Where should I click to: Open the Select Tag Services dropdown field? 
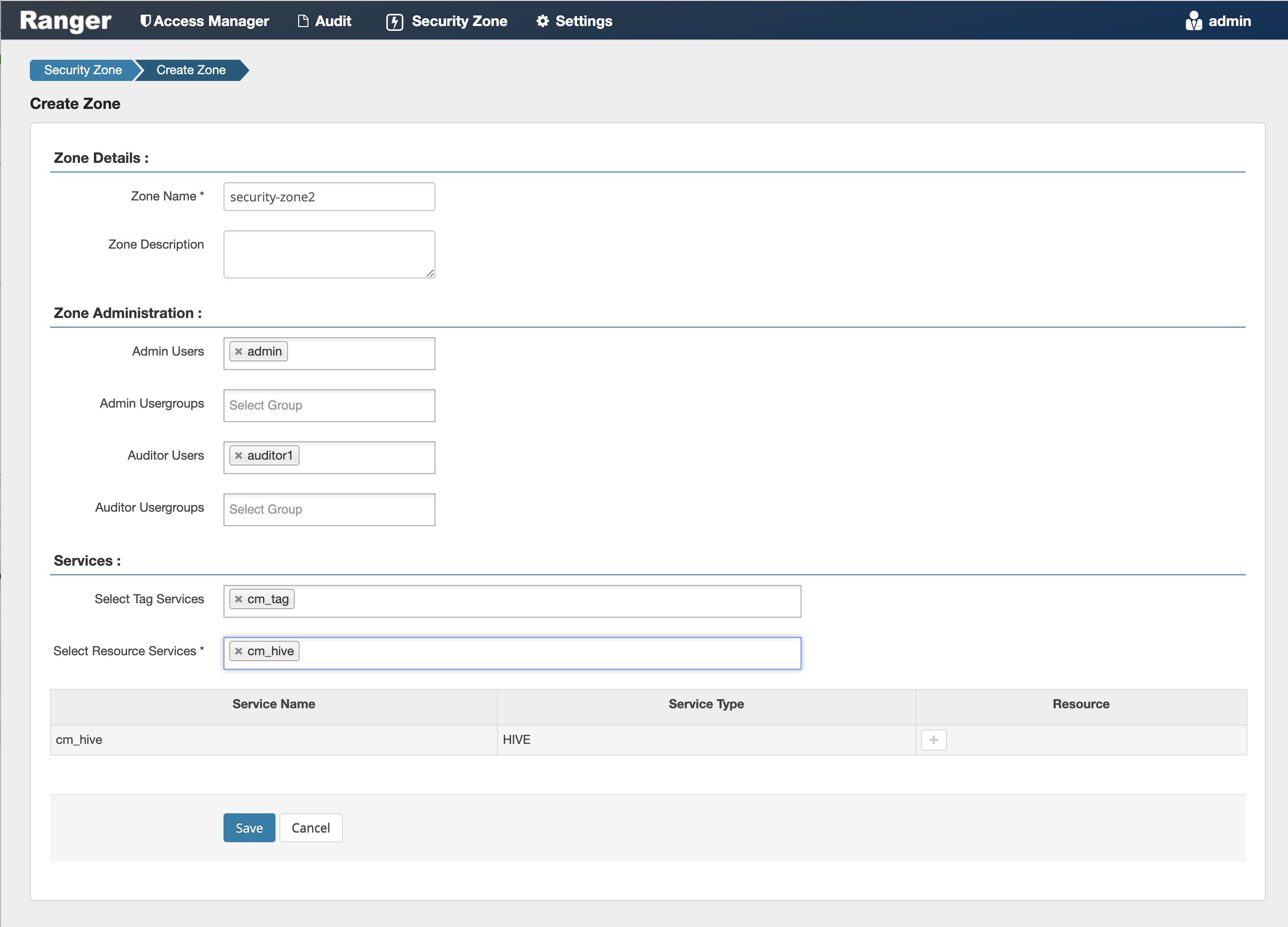[x=545, y=601]
